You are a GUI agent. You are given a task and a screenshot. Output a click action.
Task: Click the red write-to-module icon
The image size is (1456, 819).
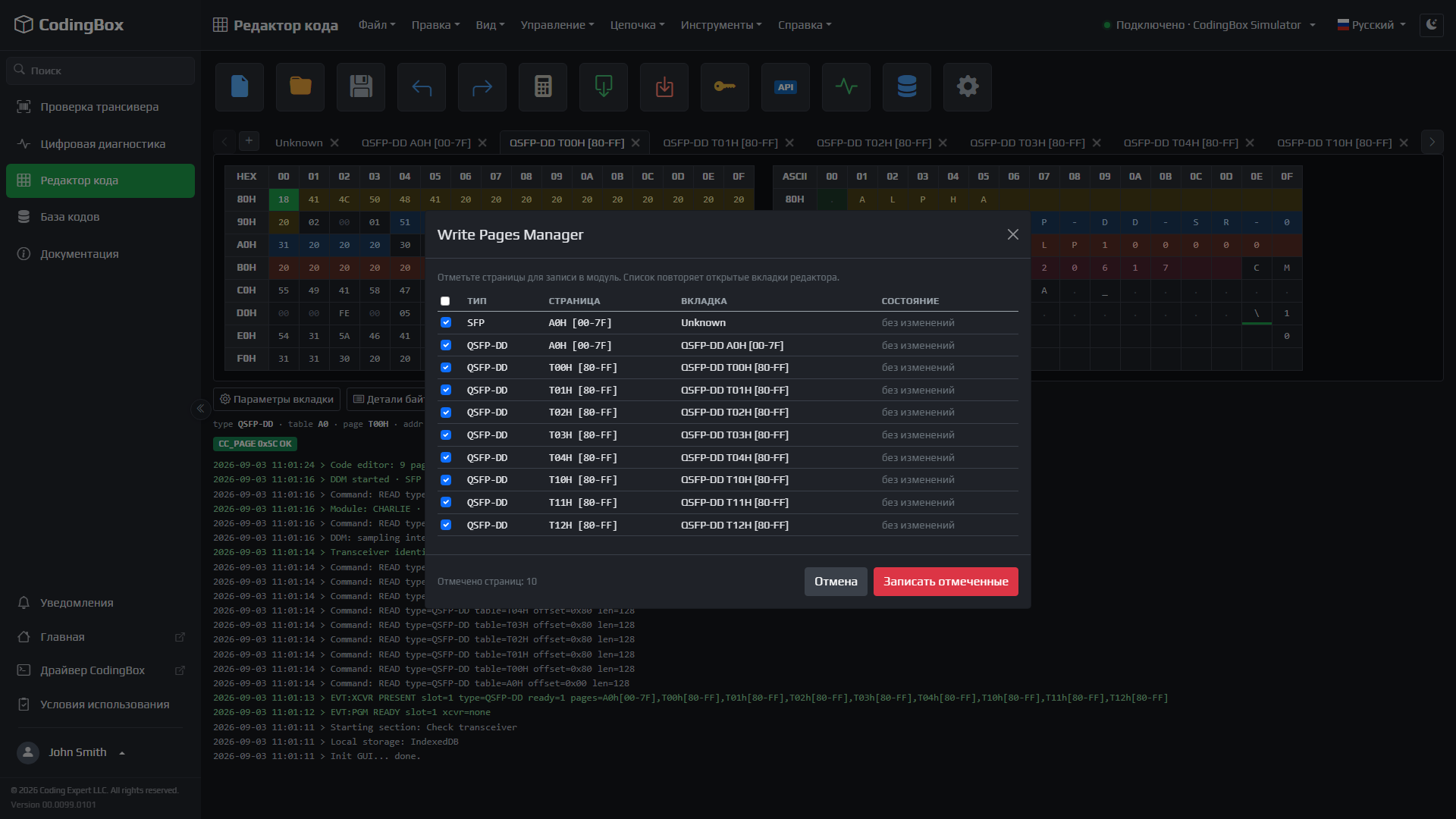click(x=664, y=86)
